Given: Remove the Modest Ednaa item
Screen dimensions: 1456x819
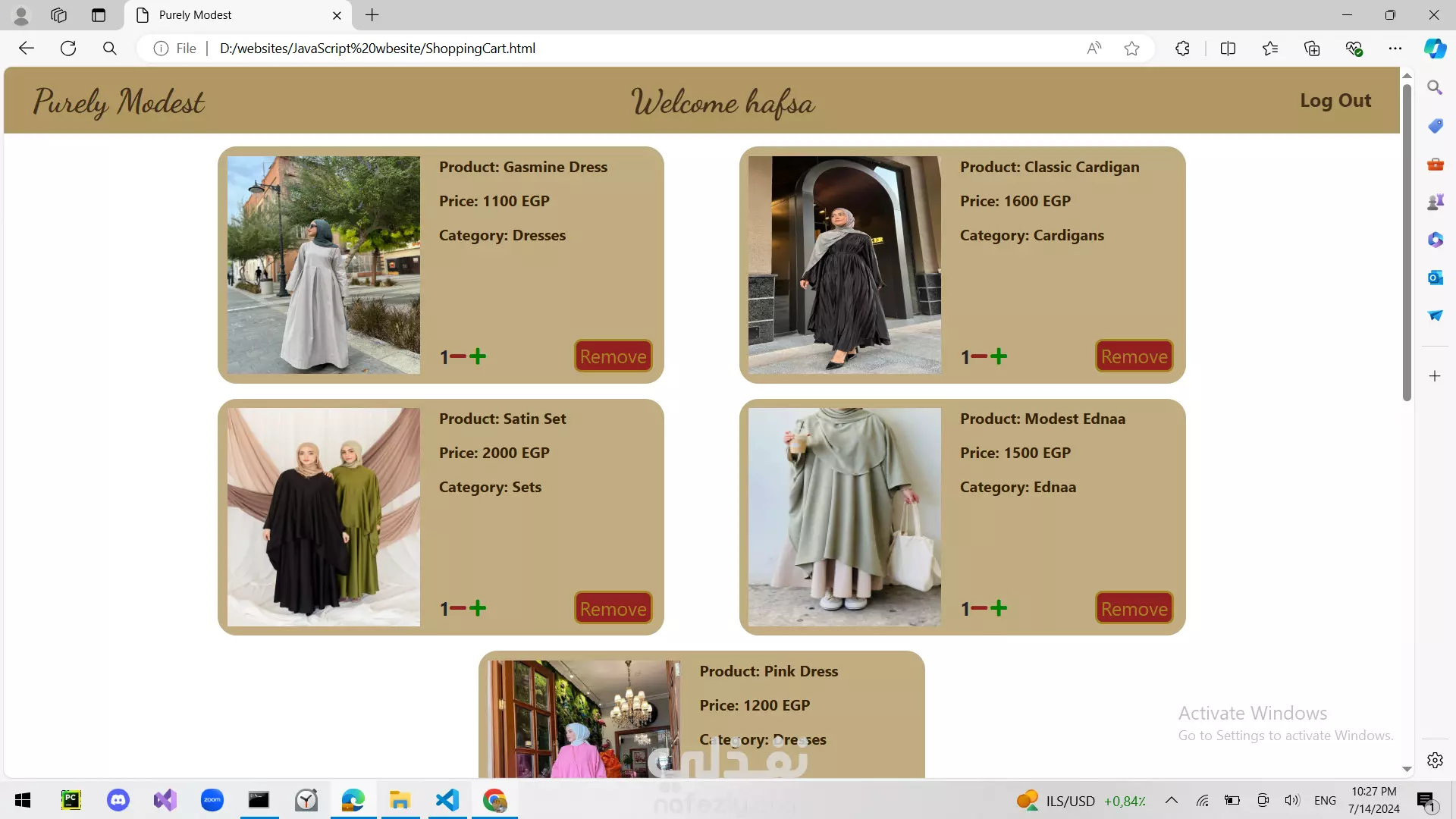Looking at the screenshot, I should click(1134, 608).
